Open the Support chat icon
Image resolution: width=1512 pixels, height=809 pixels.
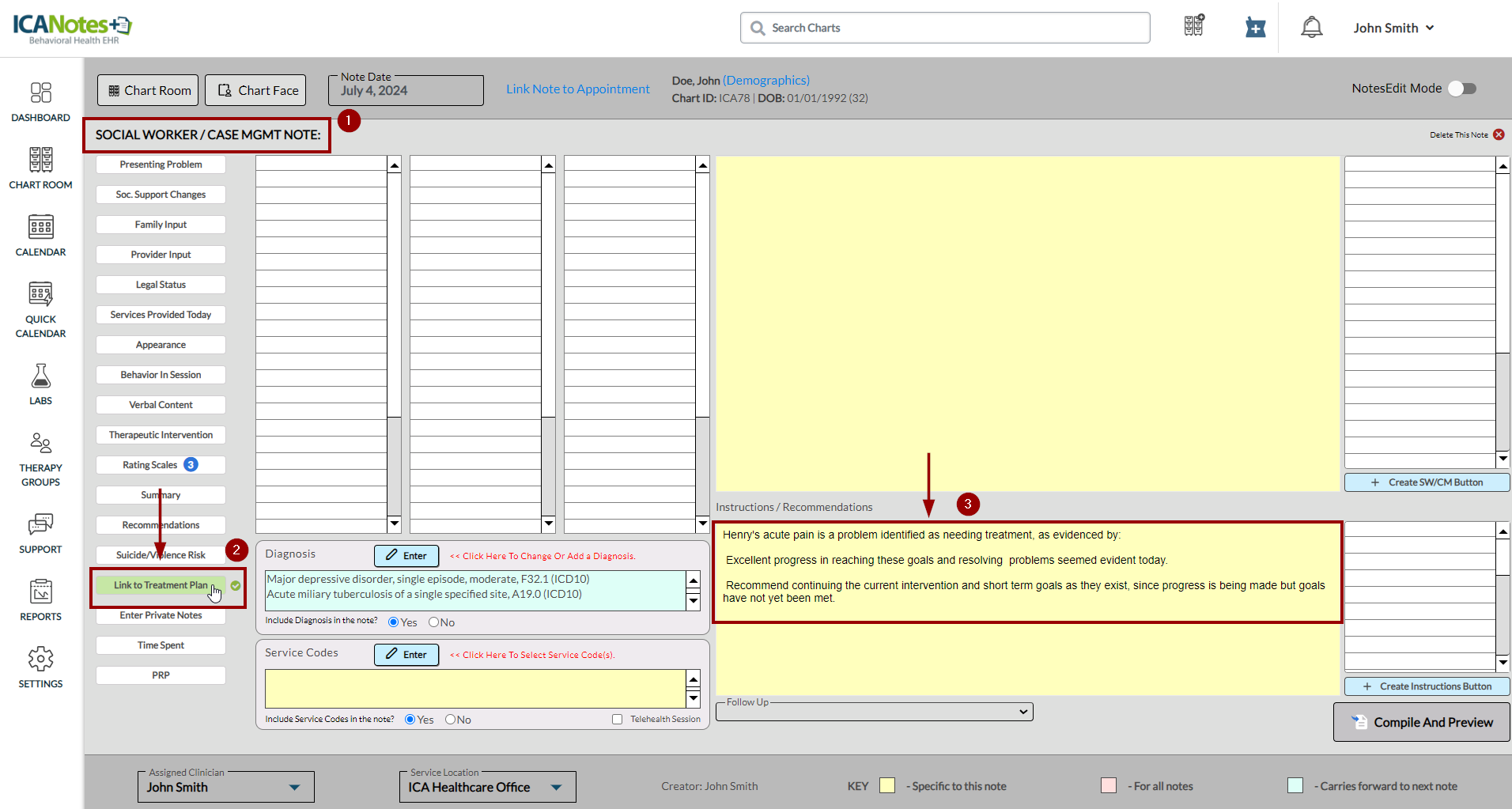click(40, 525)
